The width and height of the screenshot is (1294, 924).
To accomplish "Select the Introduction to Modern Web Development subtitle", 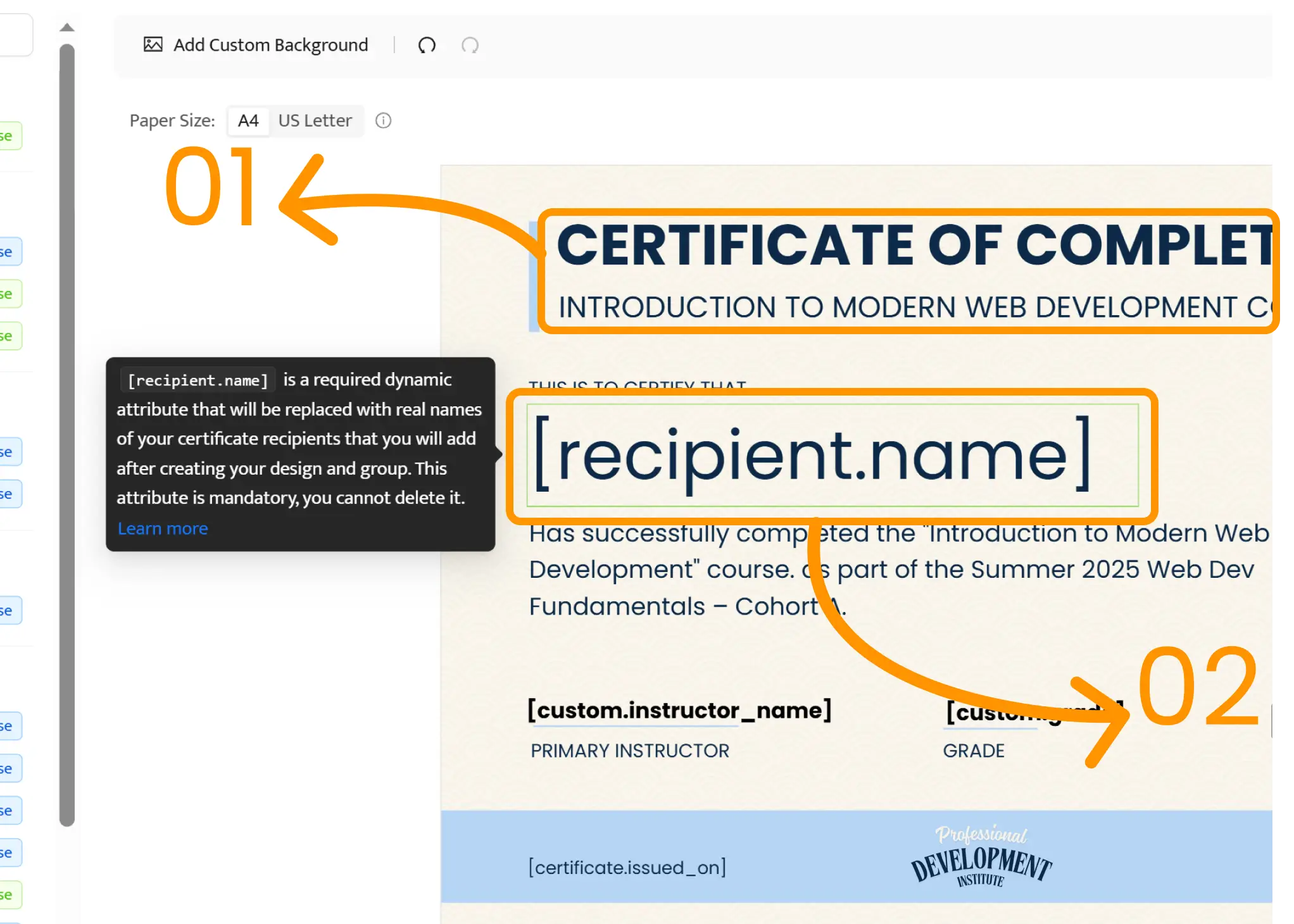I will click(x=915, y=308).
